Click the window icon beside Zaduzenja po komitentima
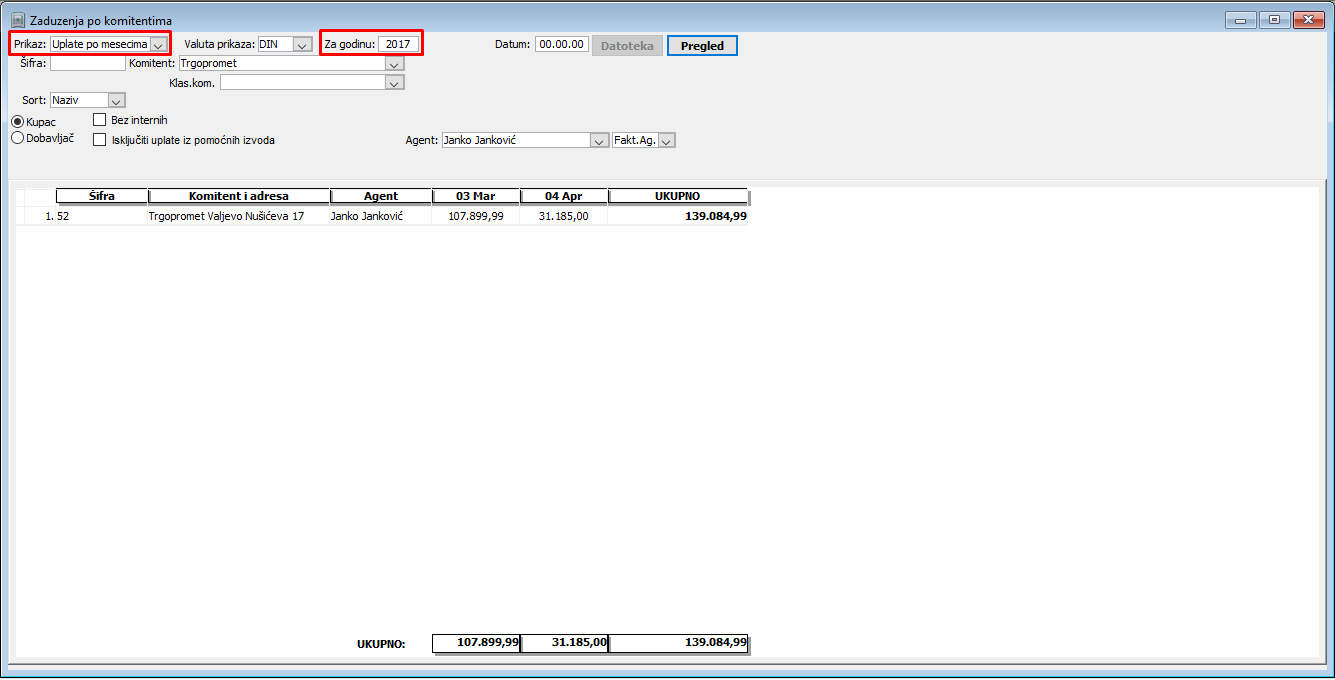 [17, 20]
